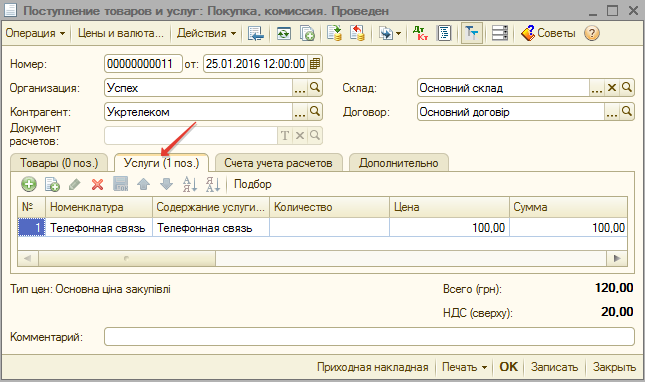Move the row down arrow
Image resolution: width=645 pixels, height=382 pixels.
[x=166, y=184]
